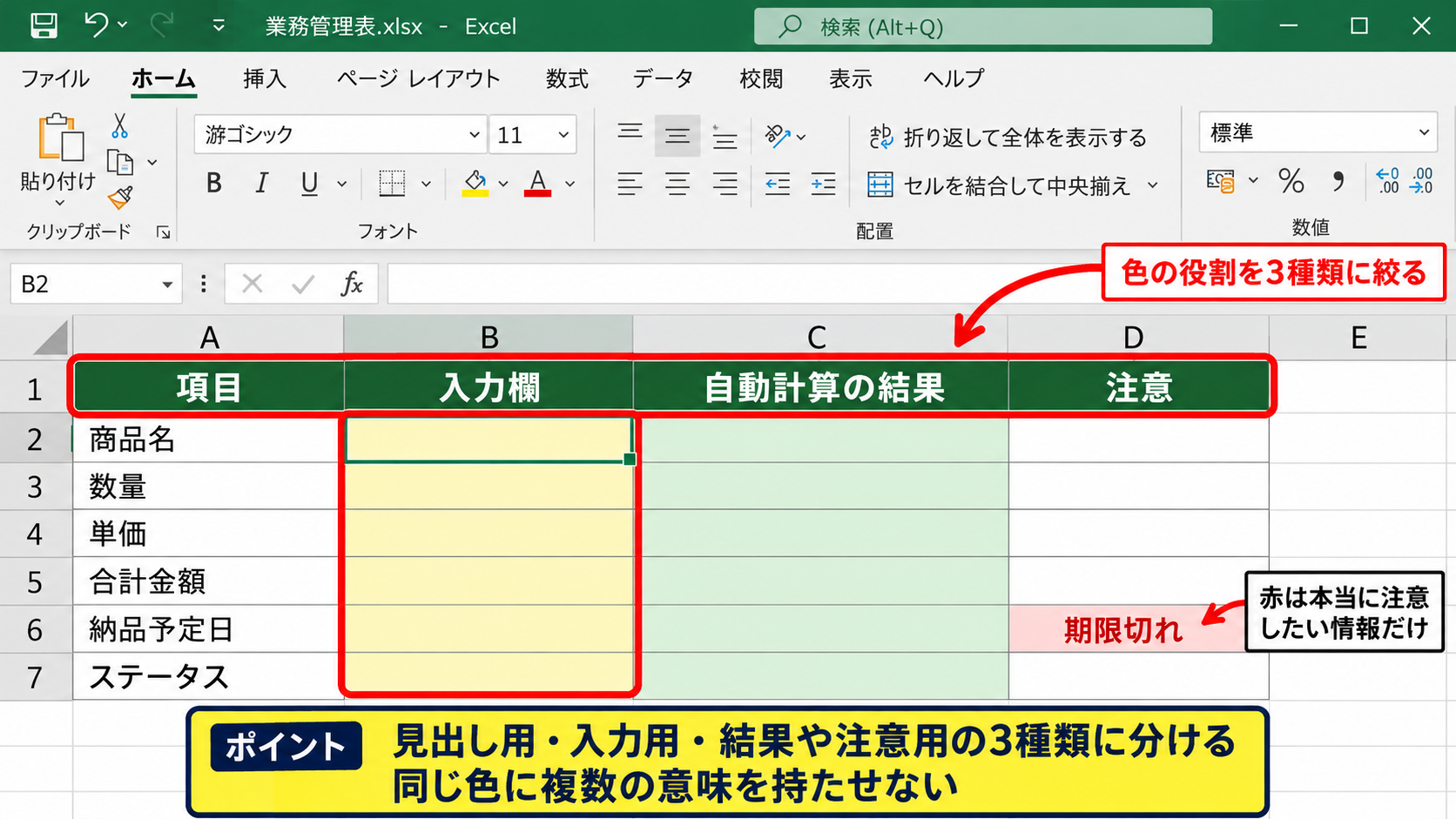This screenshot has width=1456, height=819.
Task: Click the borders icon
Action: coord(392,184)
